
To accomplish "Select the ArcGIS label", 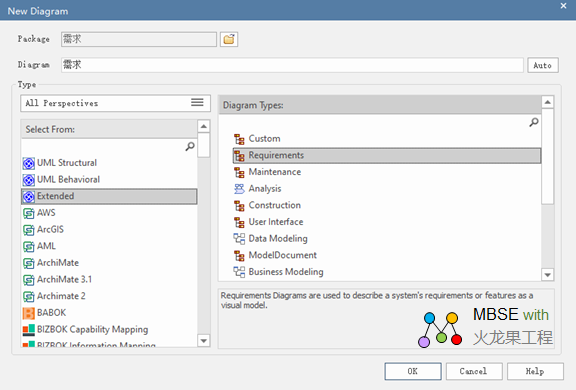I will tap(50, 230).
